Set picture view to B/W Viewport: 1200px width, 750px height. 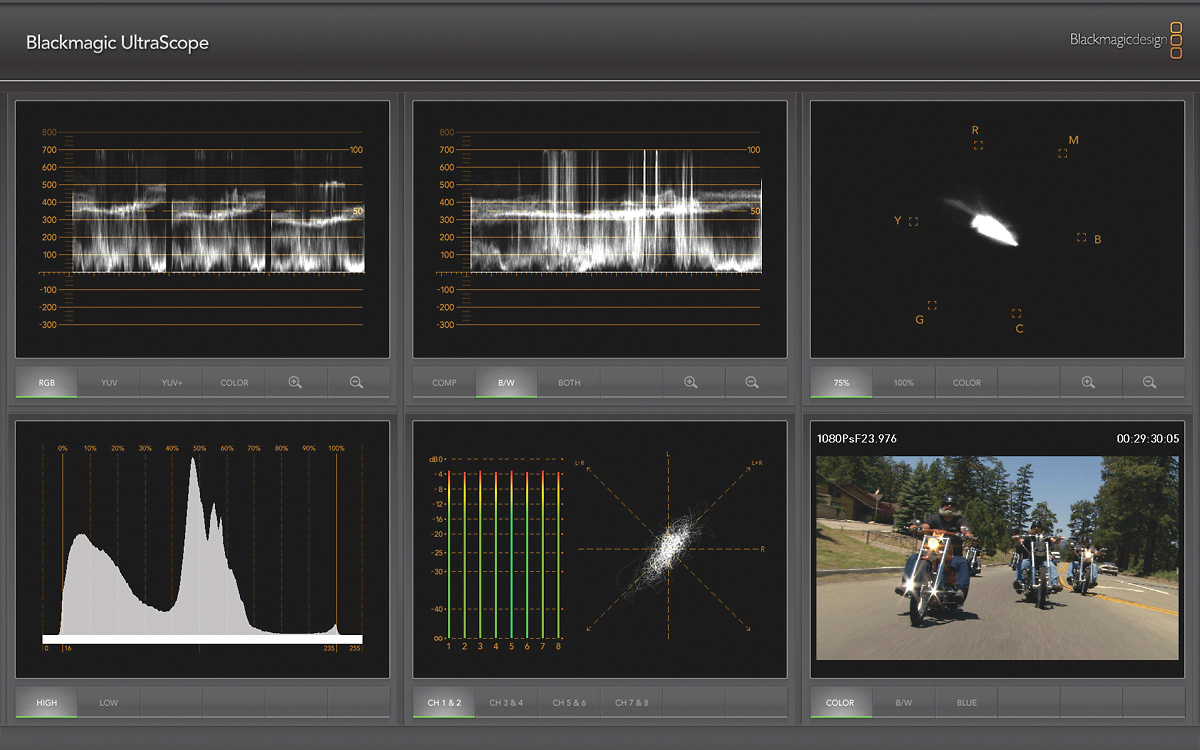click(x=904, y=702)
